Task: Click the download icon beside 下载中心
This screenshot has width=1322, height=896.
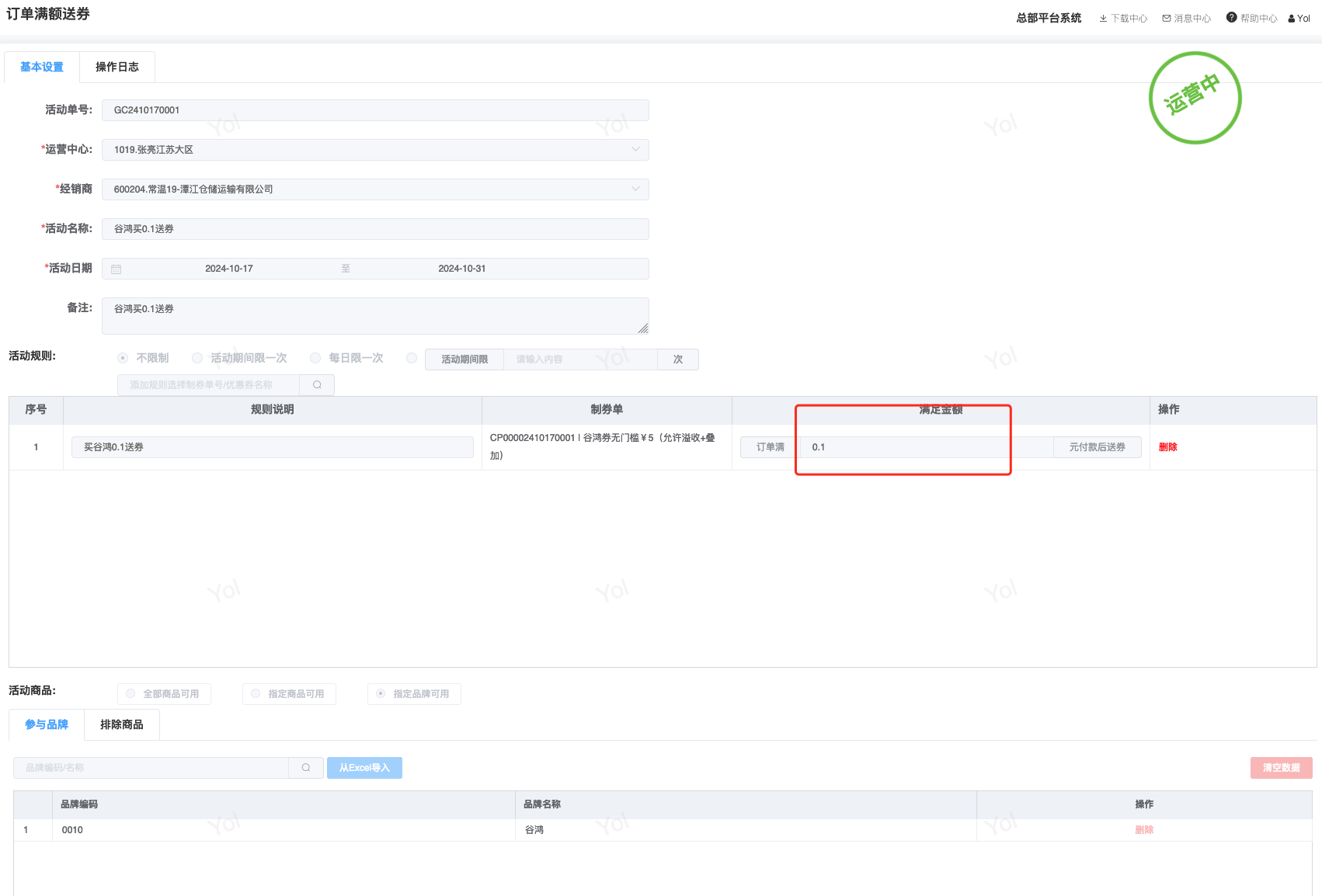Action: tap(1103, 19)
